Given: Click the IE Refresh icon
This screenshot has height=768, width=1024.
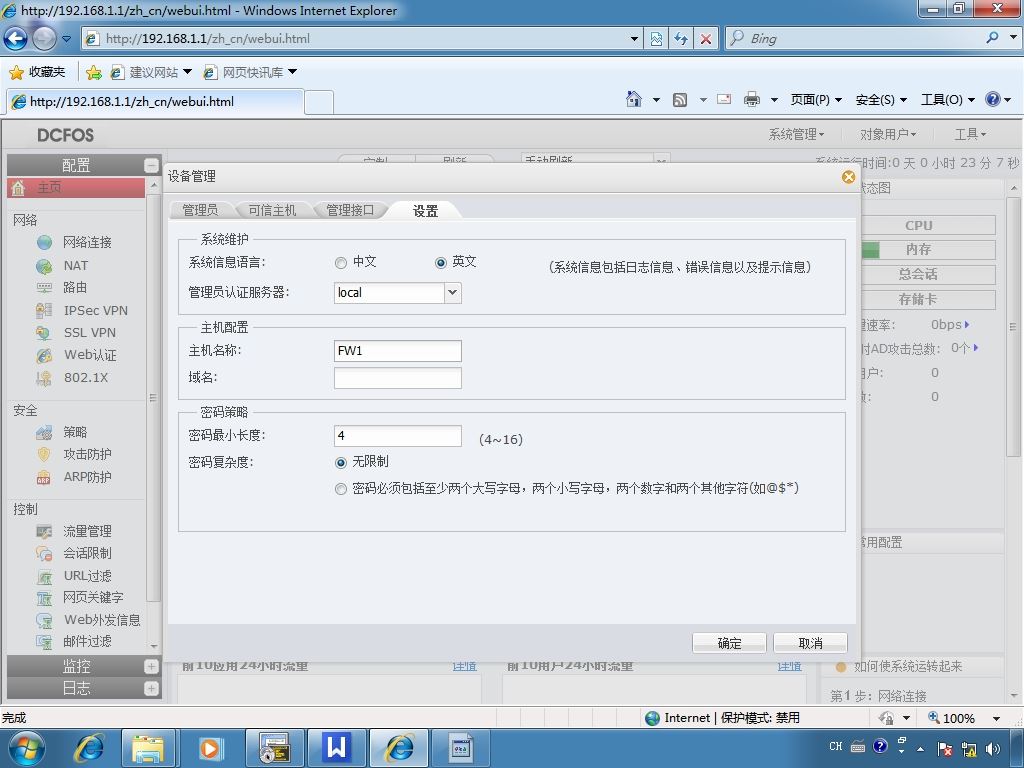Looking at the screenshot, I should (680, 39).
